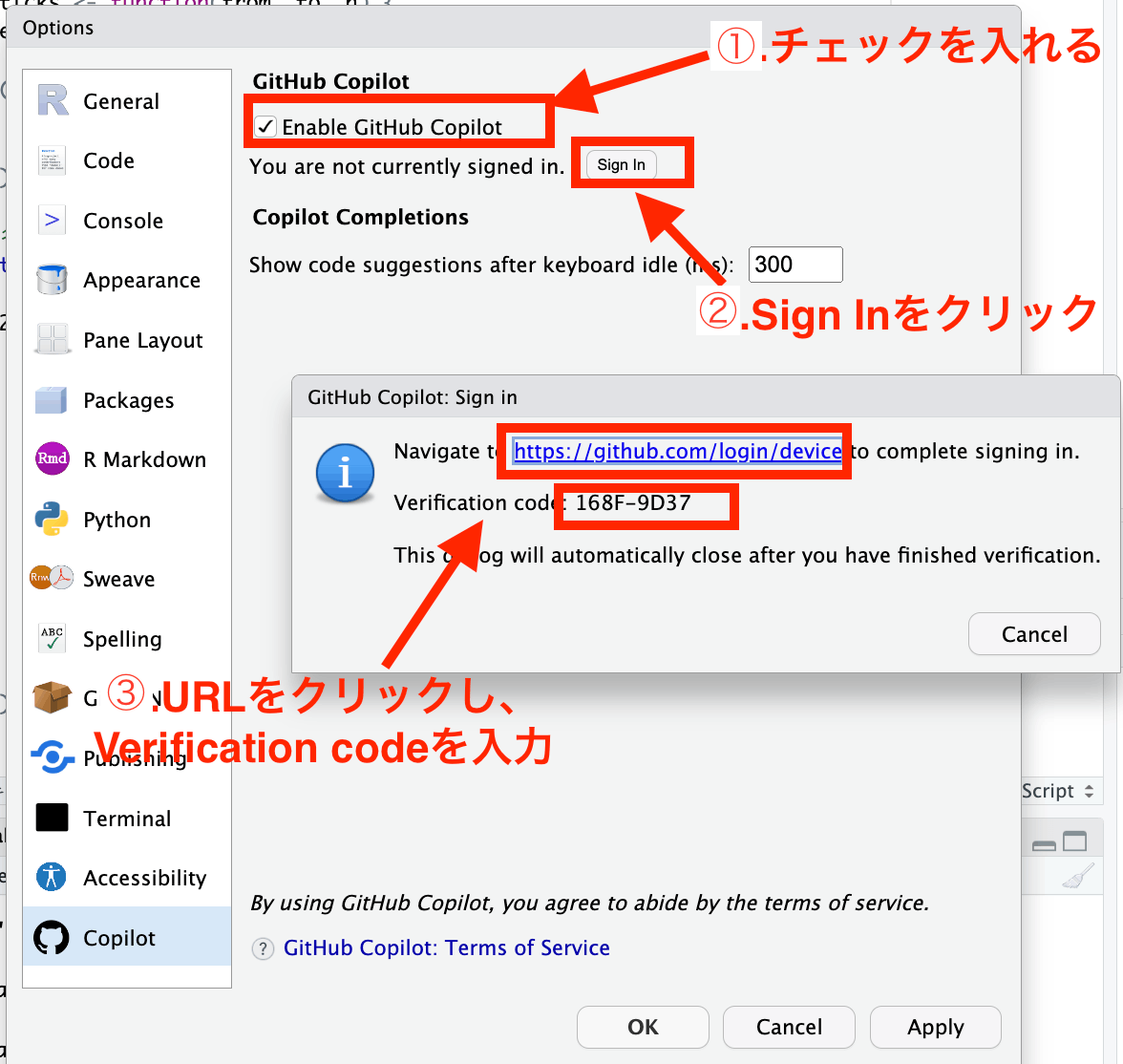Switch to the R Markdown section label

pos(145,459)
